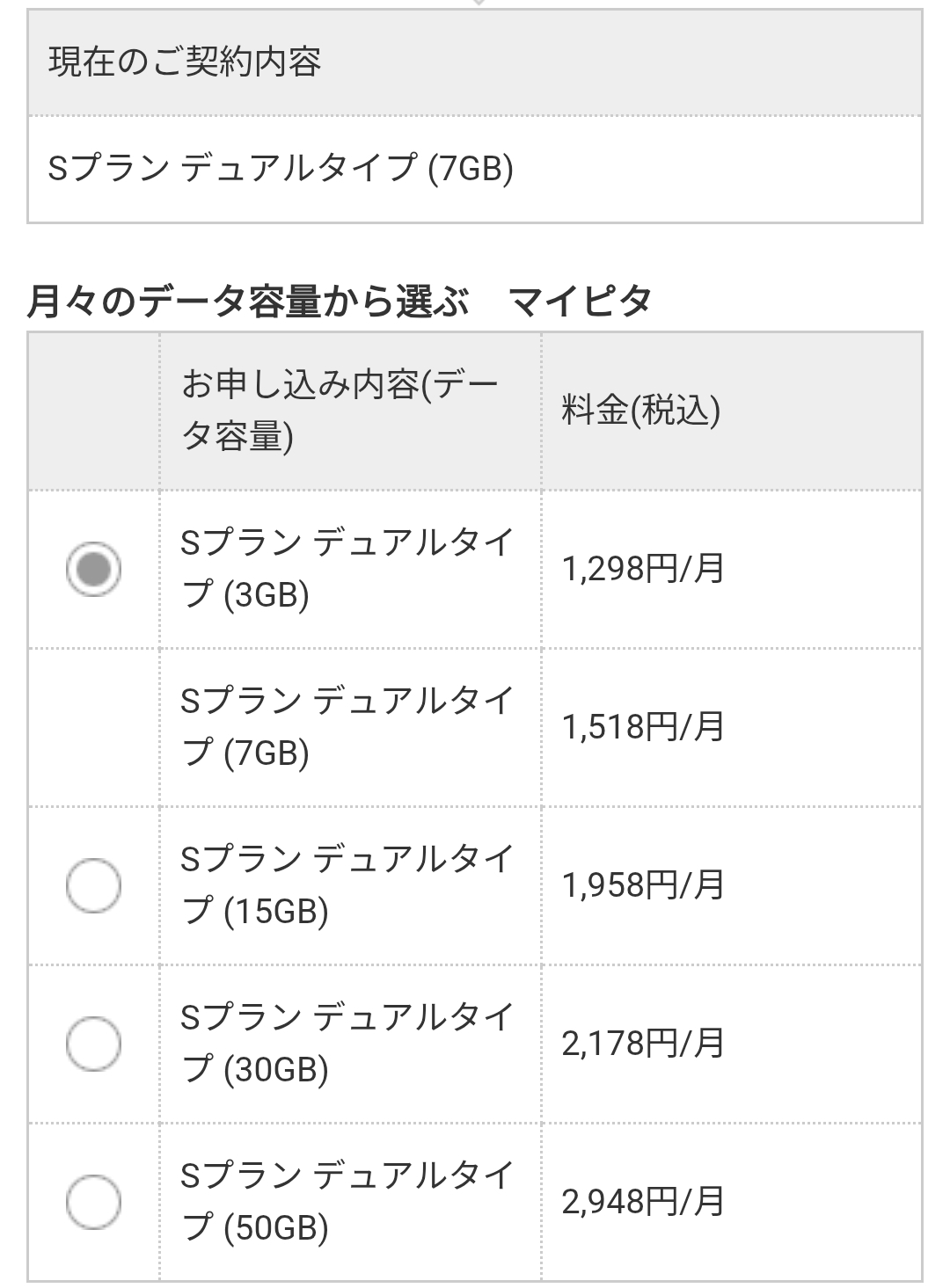Select the 3GB plan radio button

[x=93, y=569]
